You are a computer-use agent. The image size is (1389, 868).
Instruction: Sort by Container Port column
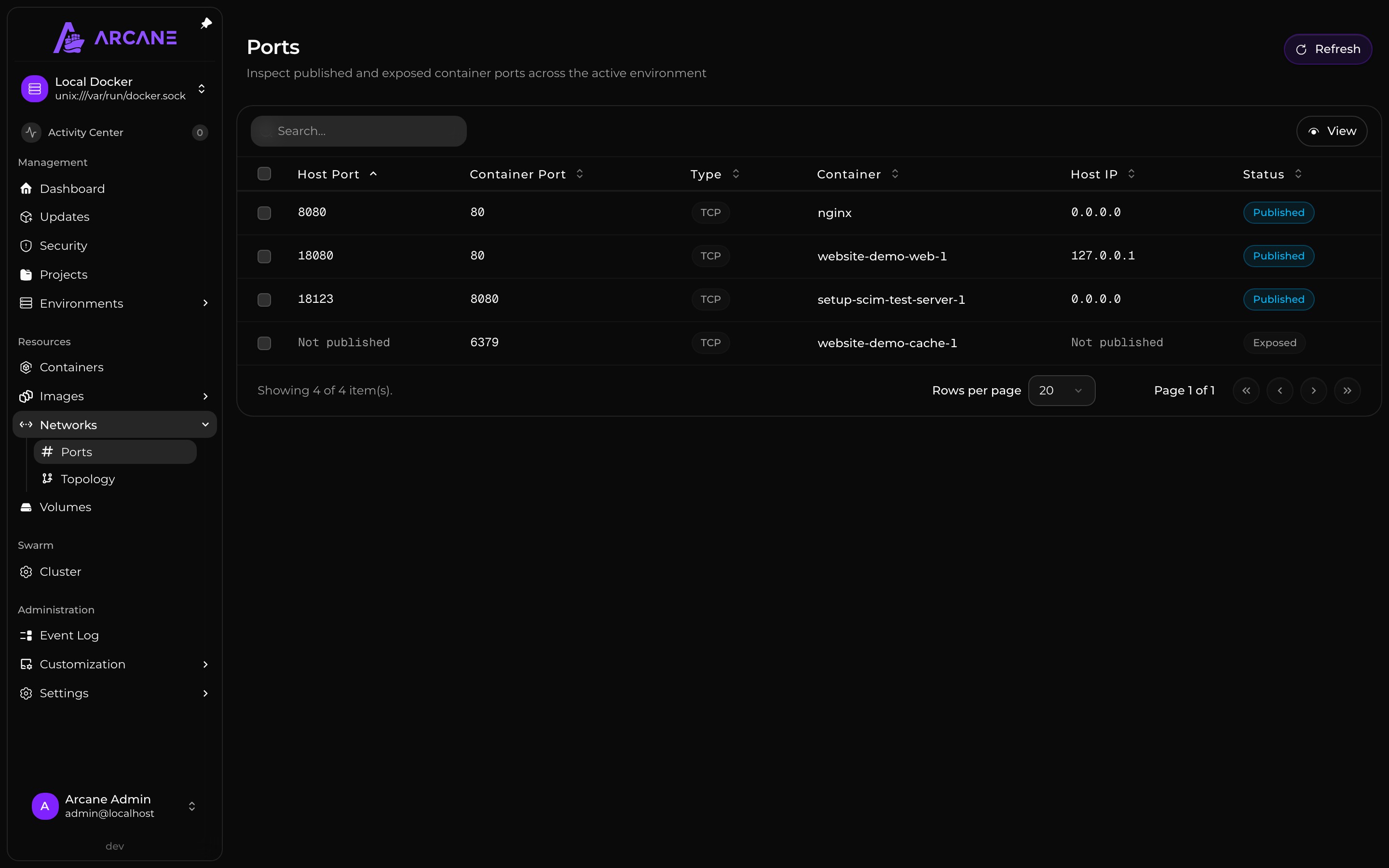tap(526, 174)
